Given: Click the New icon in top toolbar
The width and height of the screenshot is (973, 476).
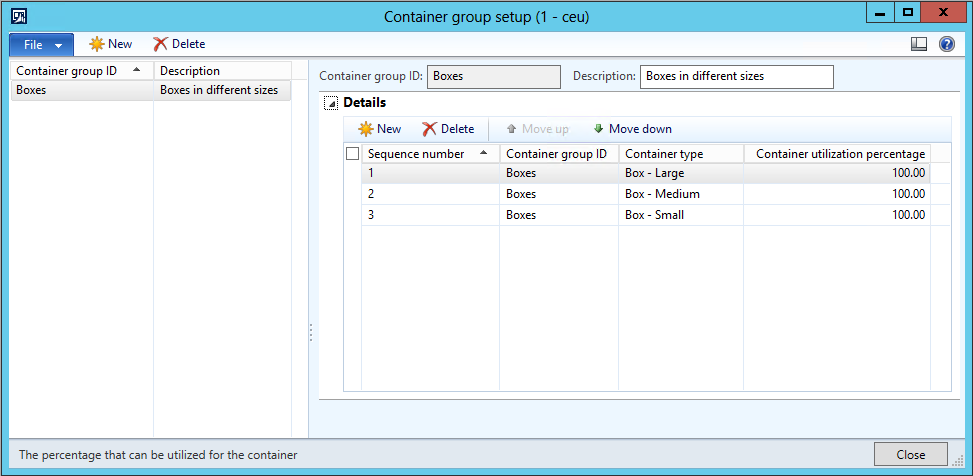Looking at the screenshot, I should coord(97,44).
